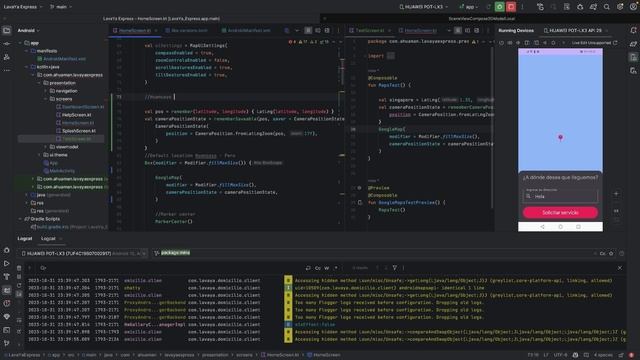Open the Android project view dropdown
640x360 pixels.
pyautogui.click(x=29, y=30)
